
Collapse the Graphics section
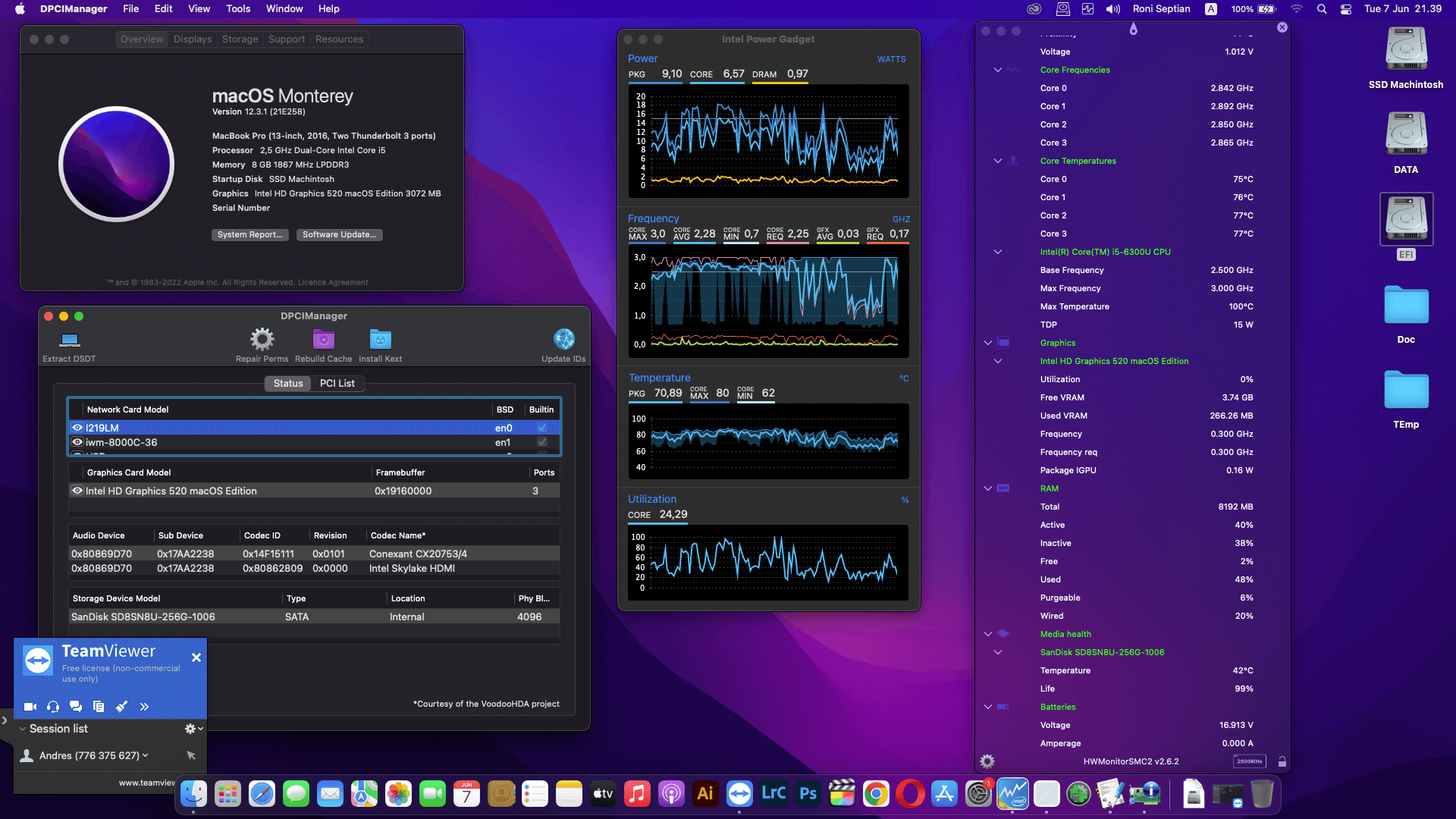[x=988, y=343]
